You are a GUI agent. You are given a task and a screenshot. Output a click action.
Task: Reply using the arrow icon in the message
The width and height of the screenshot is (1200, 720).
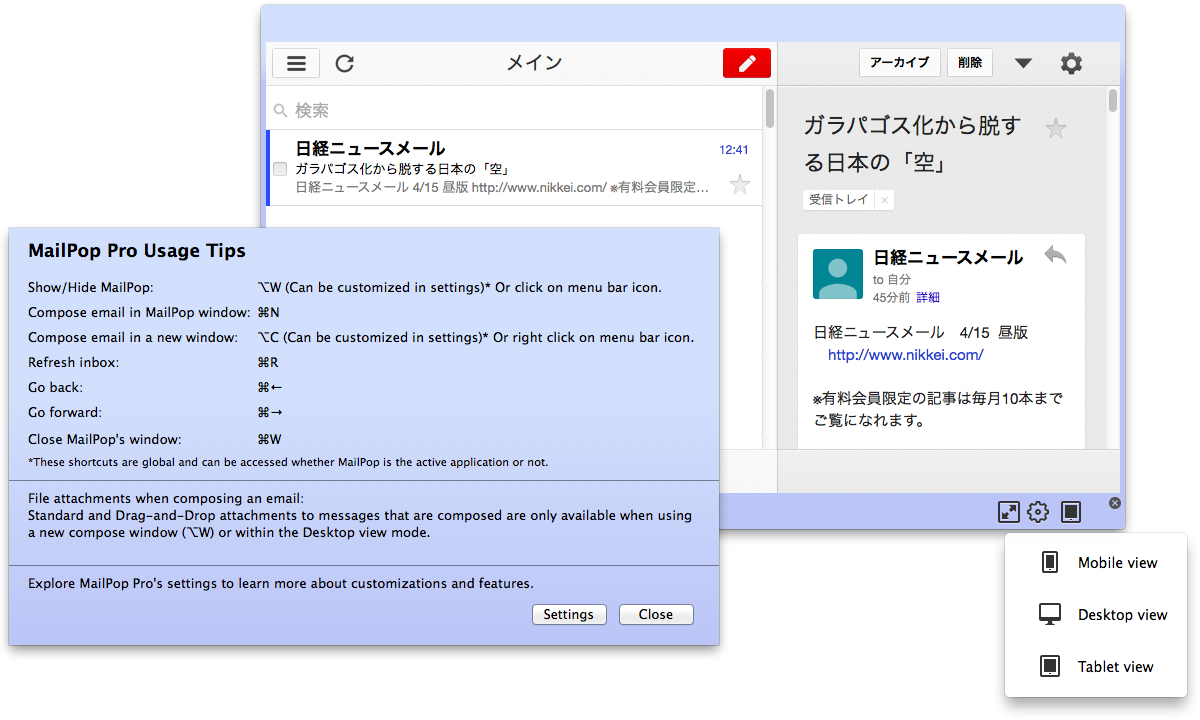1055,254
